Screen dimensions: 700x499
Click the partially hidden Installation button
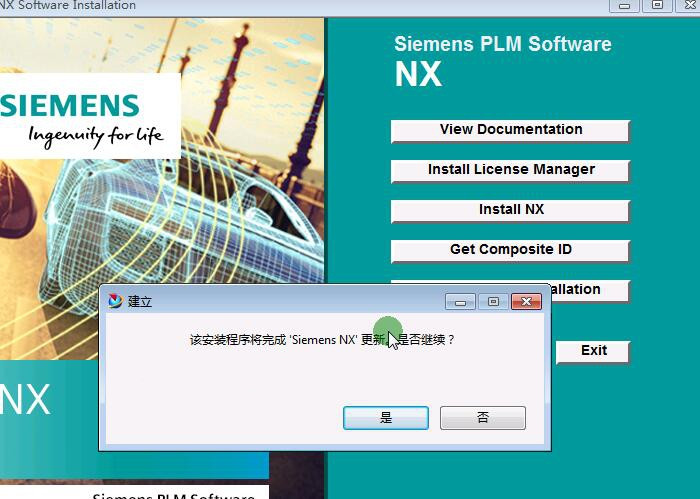point(590,291)
